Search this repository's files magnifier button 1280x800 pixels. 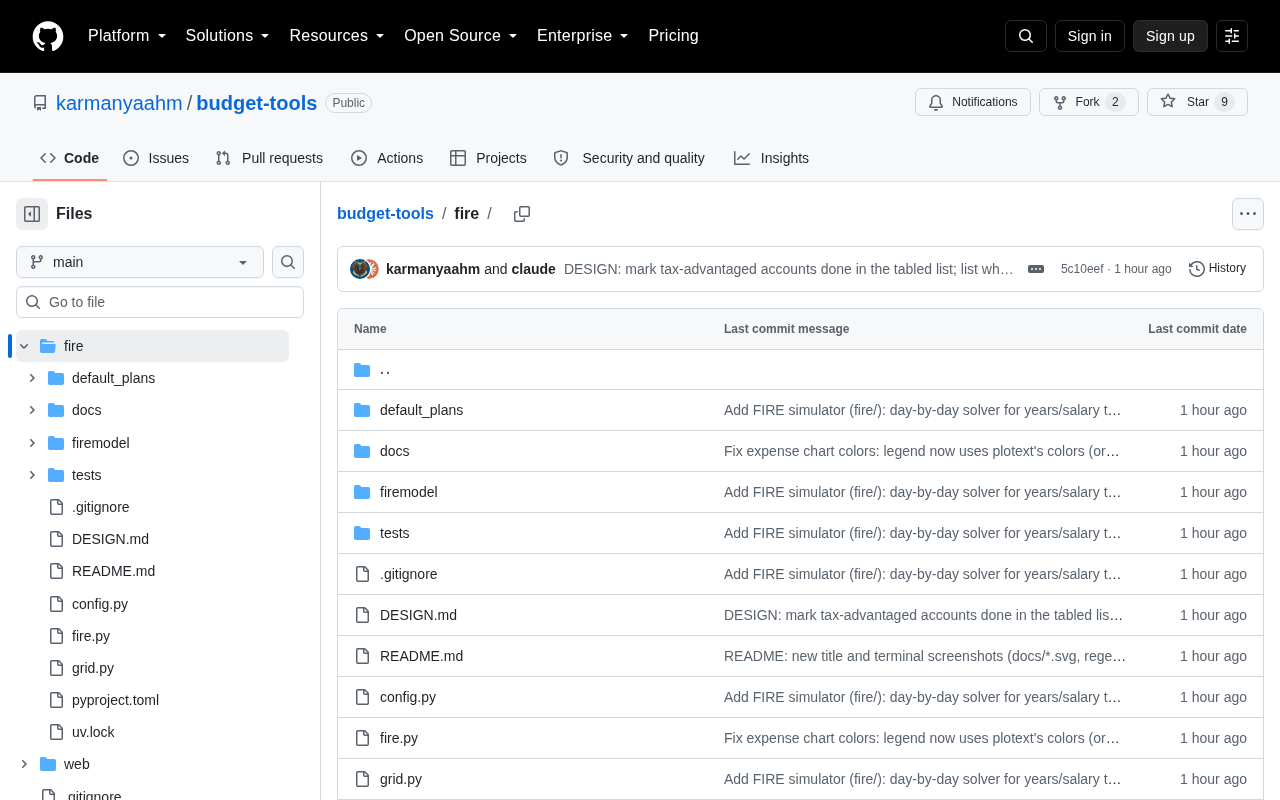point(288,262)
